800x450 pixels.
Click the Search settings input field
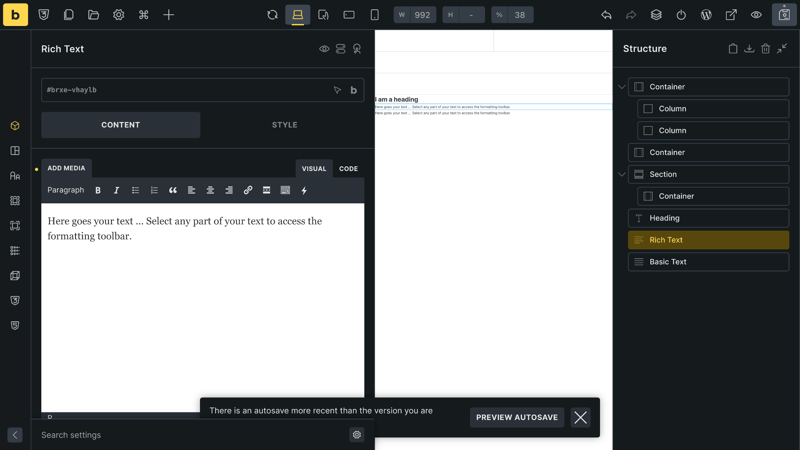point(190,435)
